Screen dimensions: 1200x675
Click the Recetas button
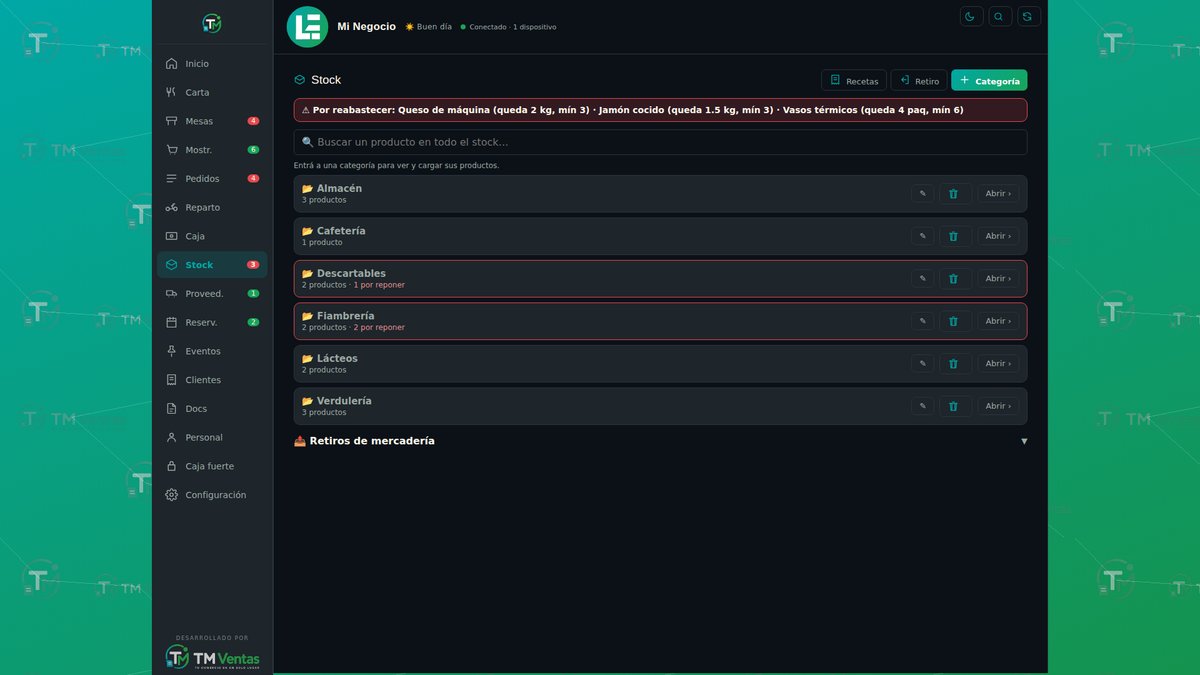854,81
